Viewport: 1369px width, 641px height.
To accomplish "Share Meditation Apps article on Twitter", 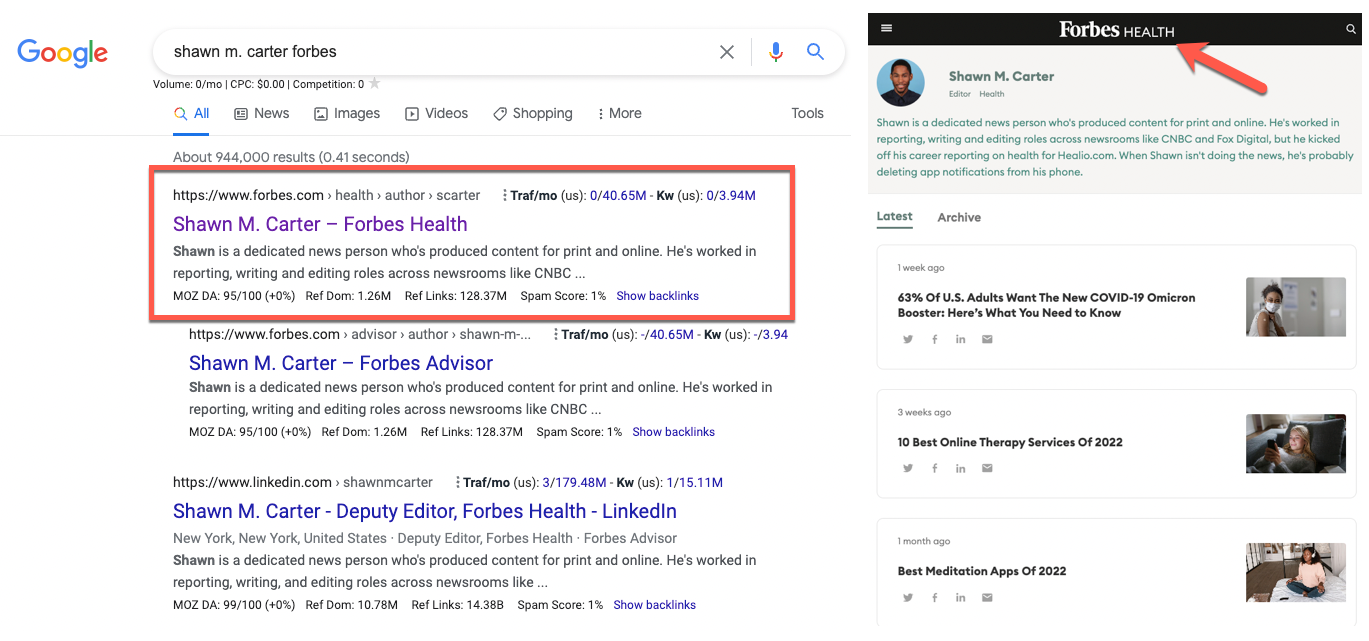I will click(908, 598).
